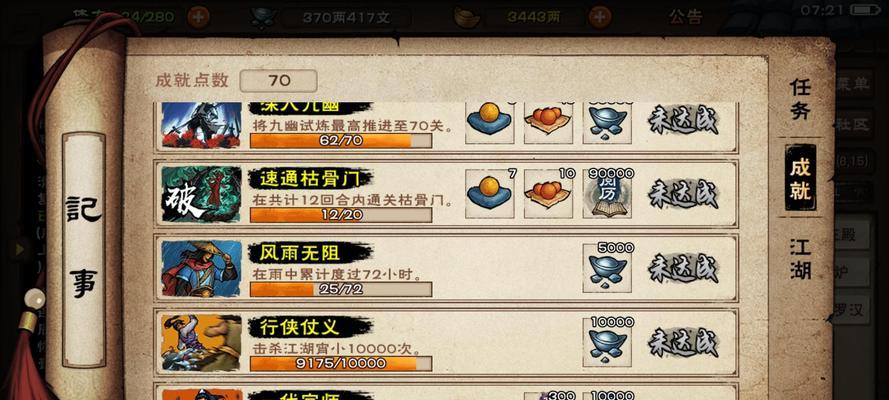Click the 成就点数 value field showing 70
The height and width of the screenshot is (400, 889).
[278, 80]
